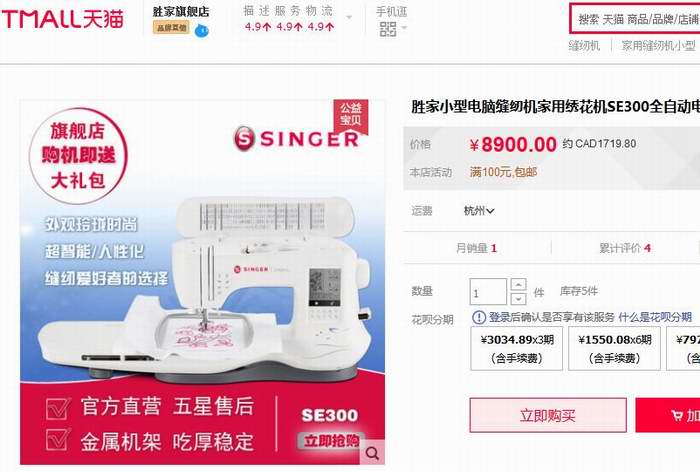Click the magnifier zoom icon on product image

[372, 453]
